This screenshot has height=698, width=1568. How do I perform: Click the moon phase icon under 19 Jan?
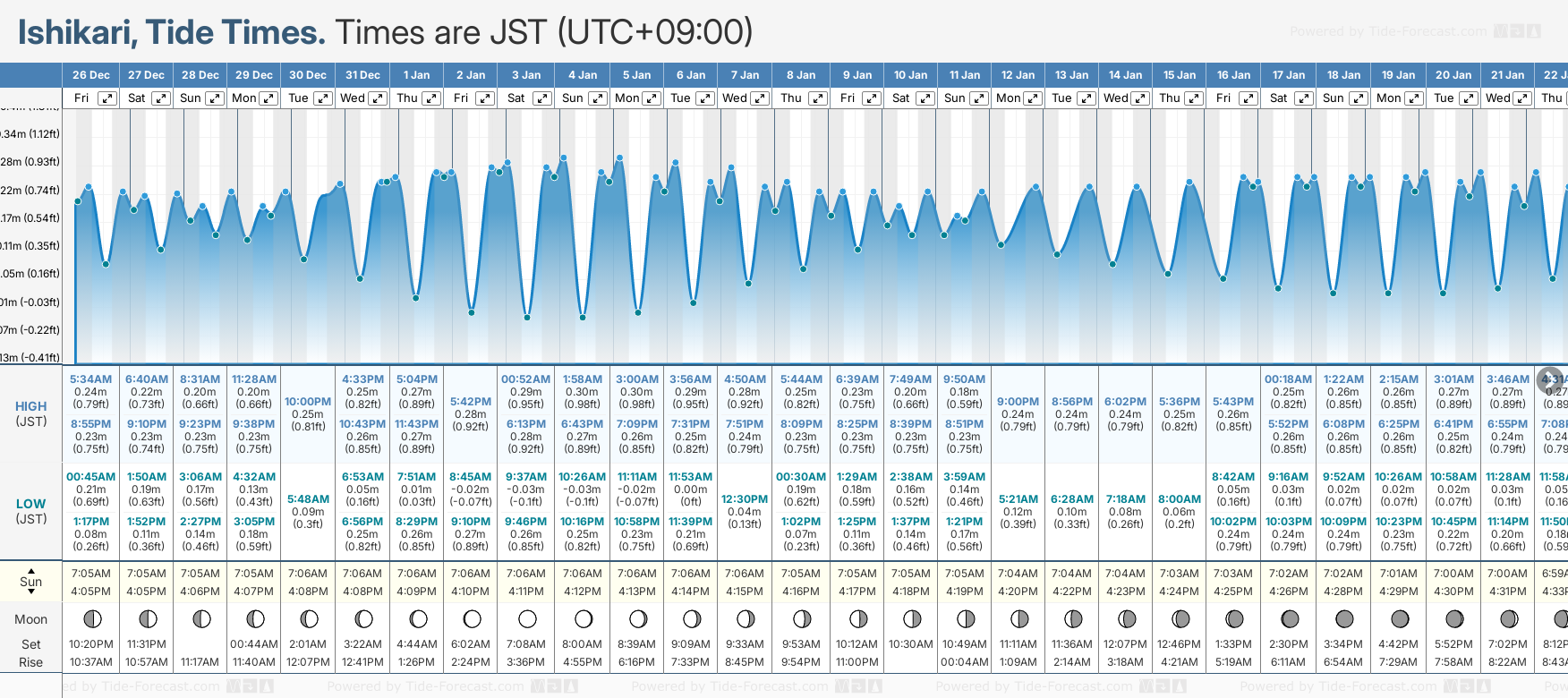tap(1400, 618)
